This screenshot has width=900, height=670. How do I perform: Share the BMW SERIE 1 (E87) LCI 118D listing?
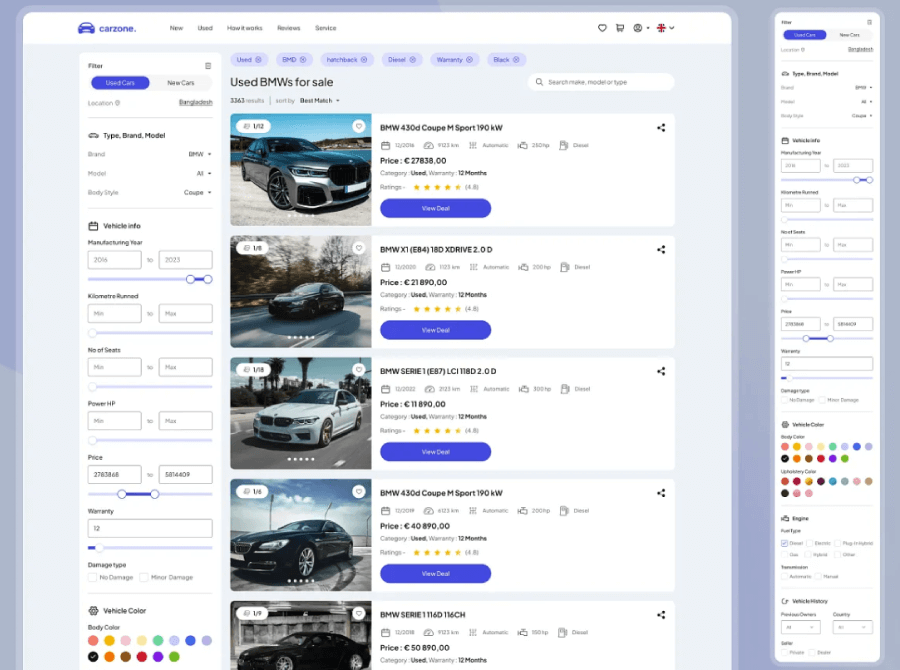(661, 371)
